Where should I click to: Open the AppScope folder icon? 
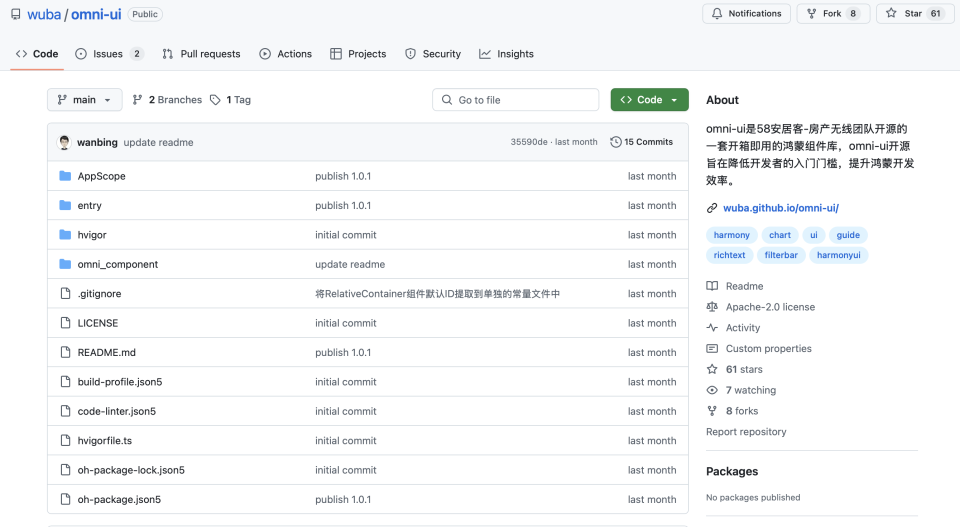[x=65, y=176]
